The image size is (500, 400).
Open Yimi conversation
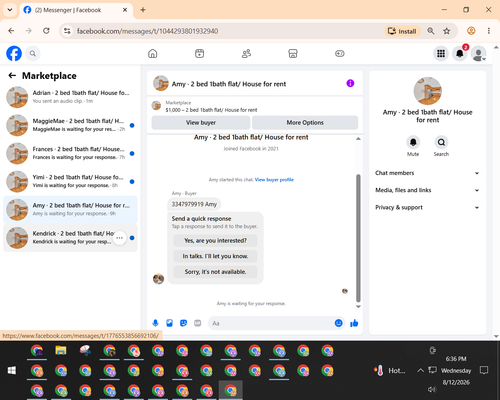(70, 181)
